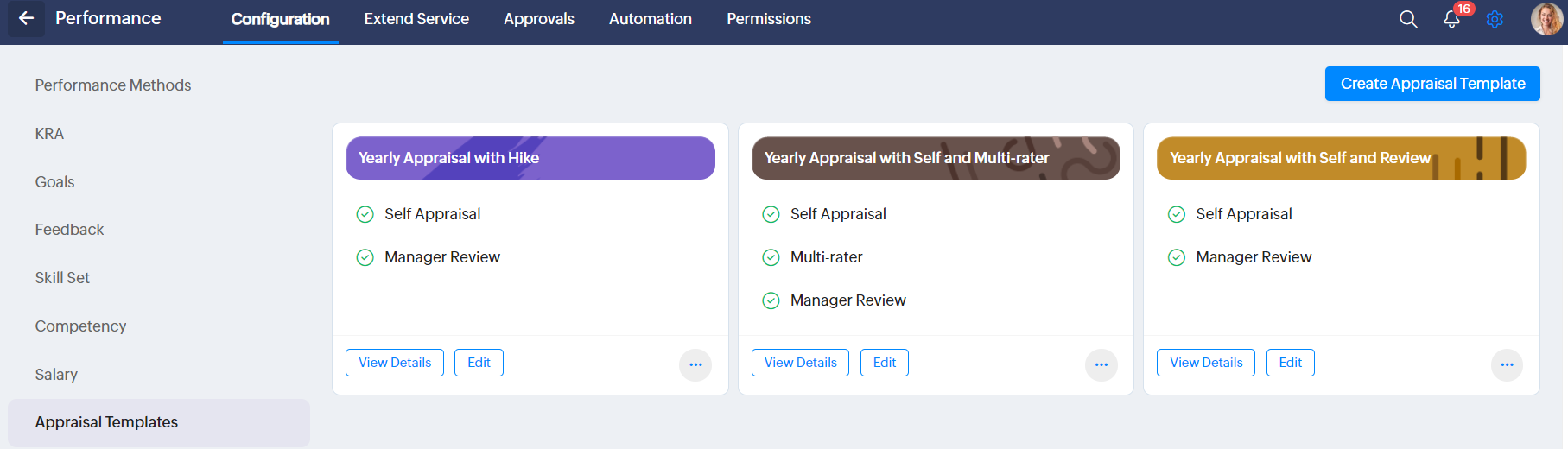The width and height of the screenshot is (1568, 449).
Task: Click Self Appraisal check icon in Hike card
Action: point(365,214)
